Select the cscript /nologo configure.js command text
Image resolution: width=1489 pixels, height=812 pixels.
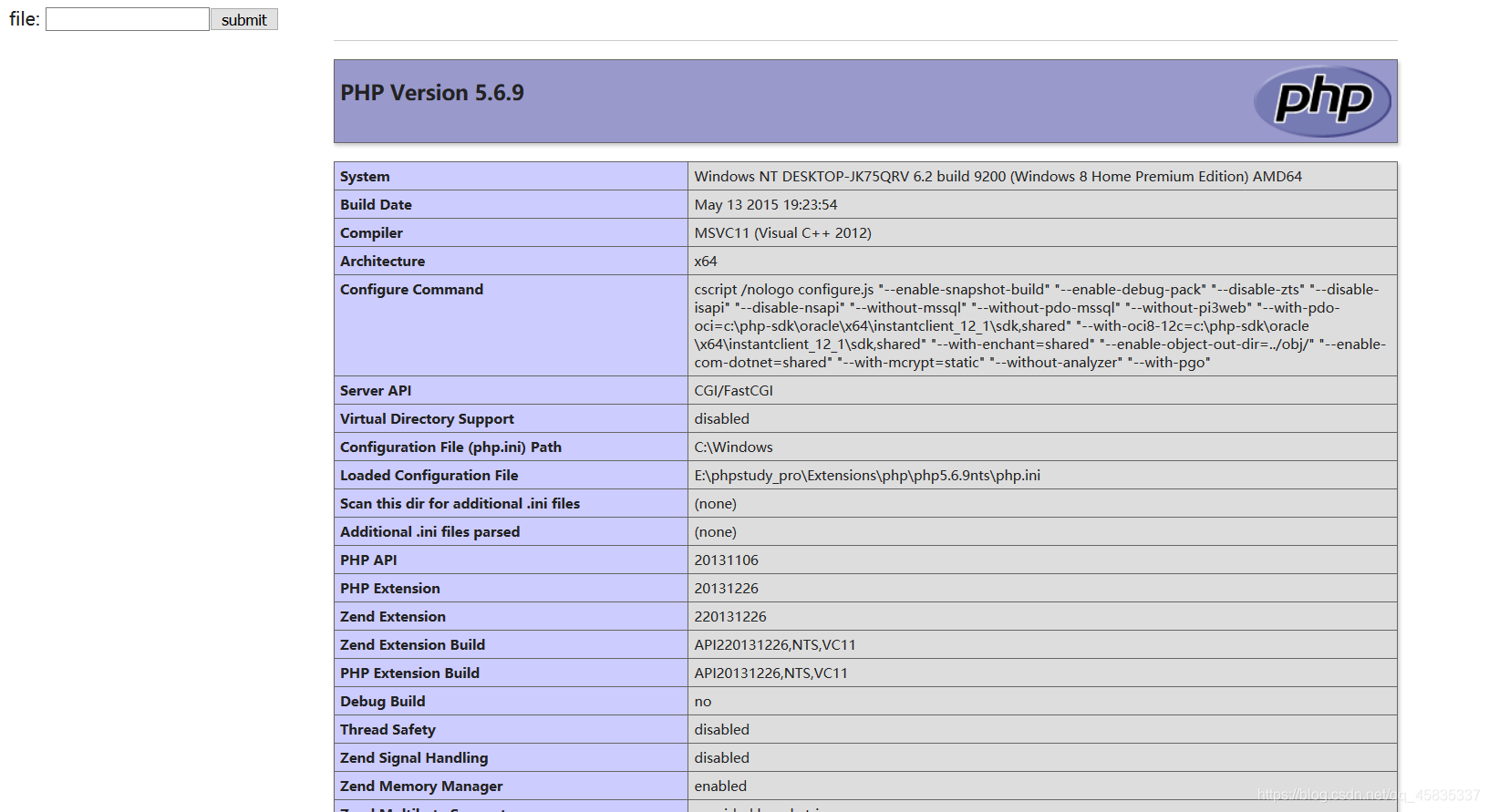point(1039,326)
